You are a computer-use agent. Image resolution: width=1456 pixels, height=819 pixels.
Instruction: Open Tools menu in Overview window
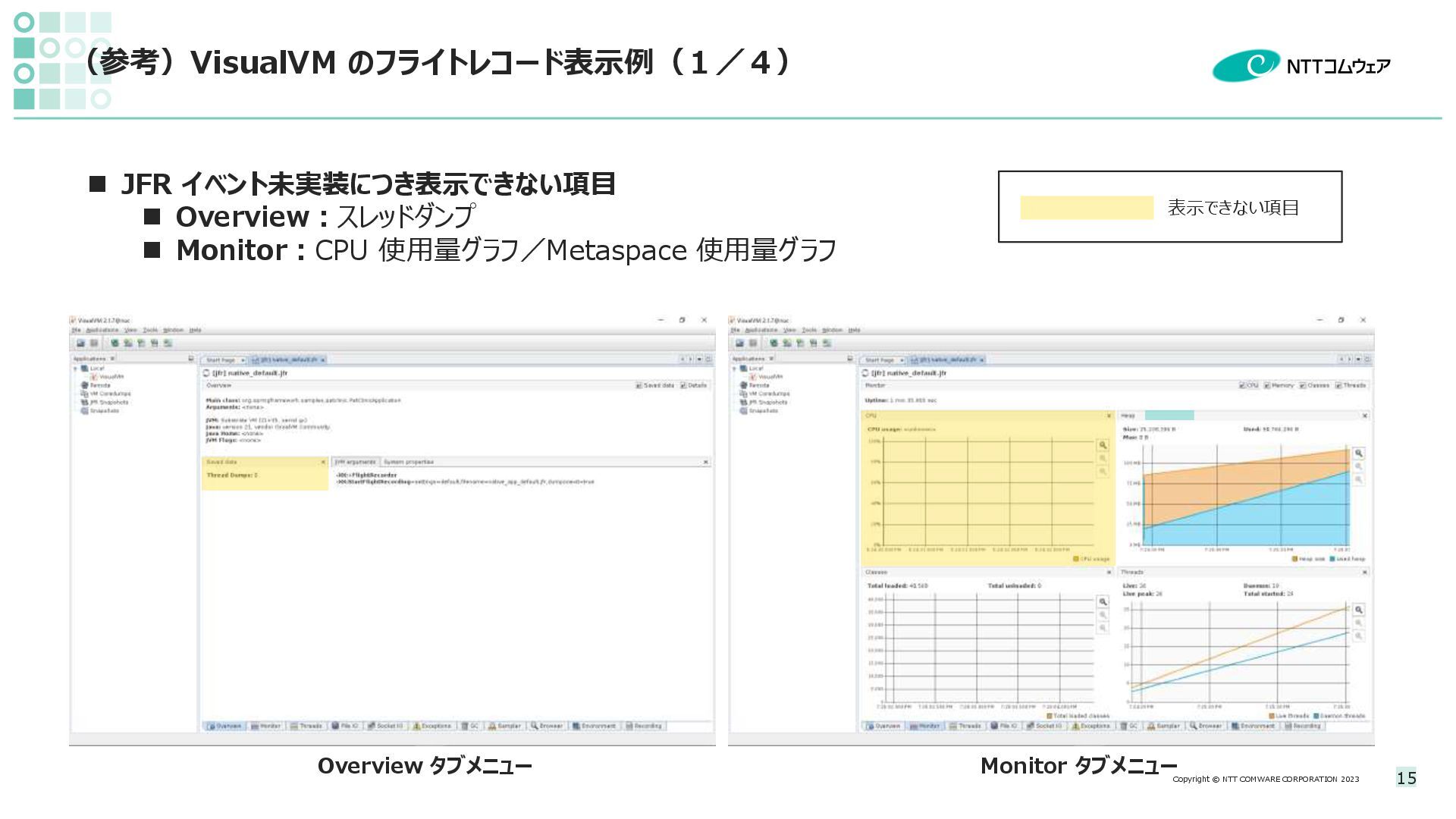[x=151, y=331]
